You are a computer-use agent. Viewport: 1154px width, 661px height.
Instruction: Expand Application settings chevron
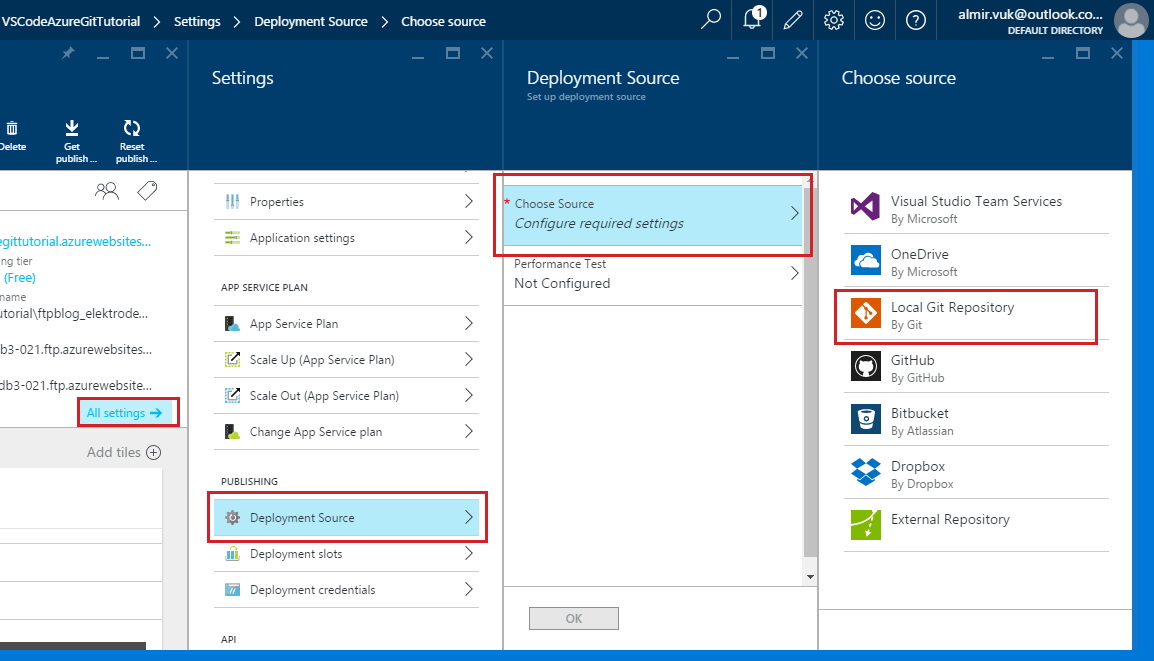(469, 237)
